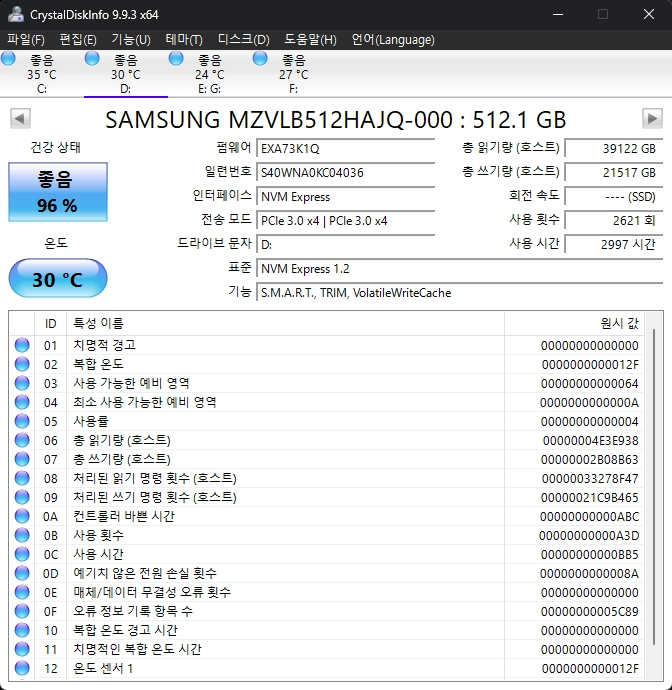Click the 좋음 96 % health status box

[58, 192]
